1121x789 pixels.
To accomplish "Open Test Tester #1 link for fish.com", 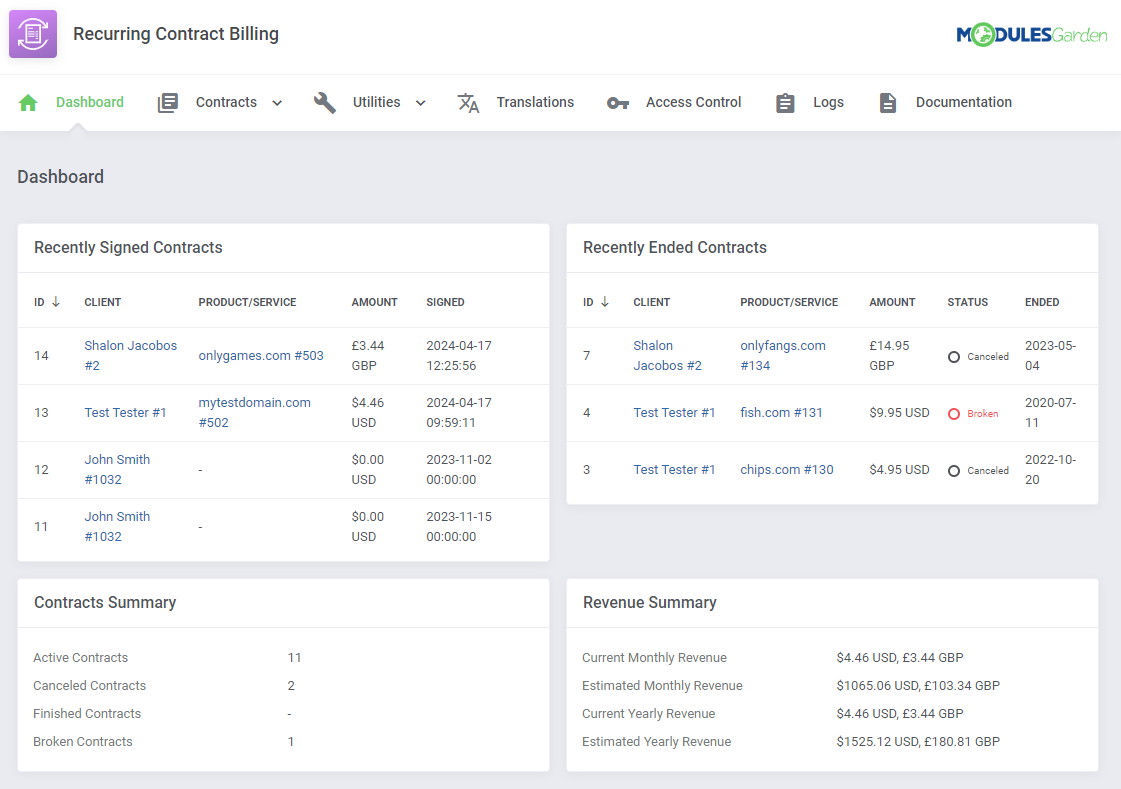I will coord(674,412).
